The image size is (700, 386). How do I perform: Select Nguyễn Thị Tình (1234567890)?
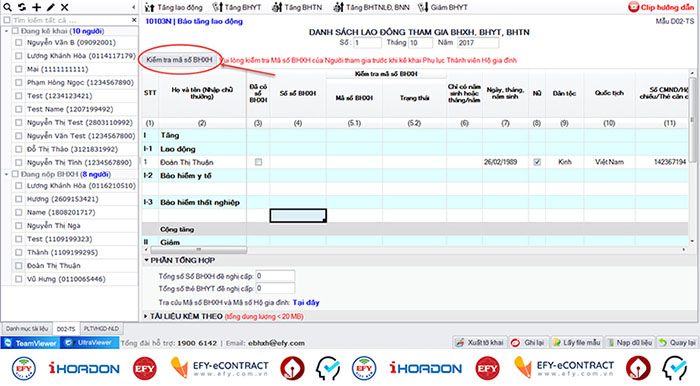pyautogui.click(x=79, y=162)
